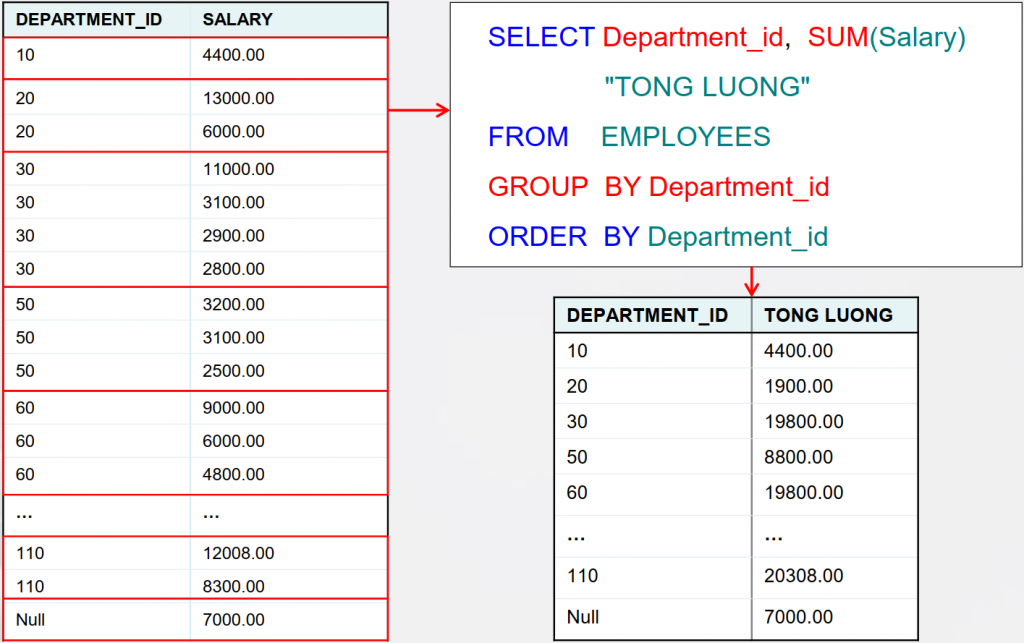Click the GROUP keyword in the query
This screenshot has height=643, width=1024.
(538, 187)
